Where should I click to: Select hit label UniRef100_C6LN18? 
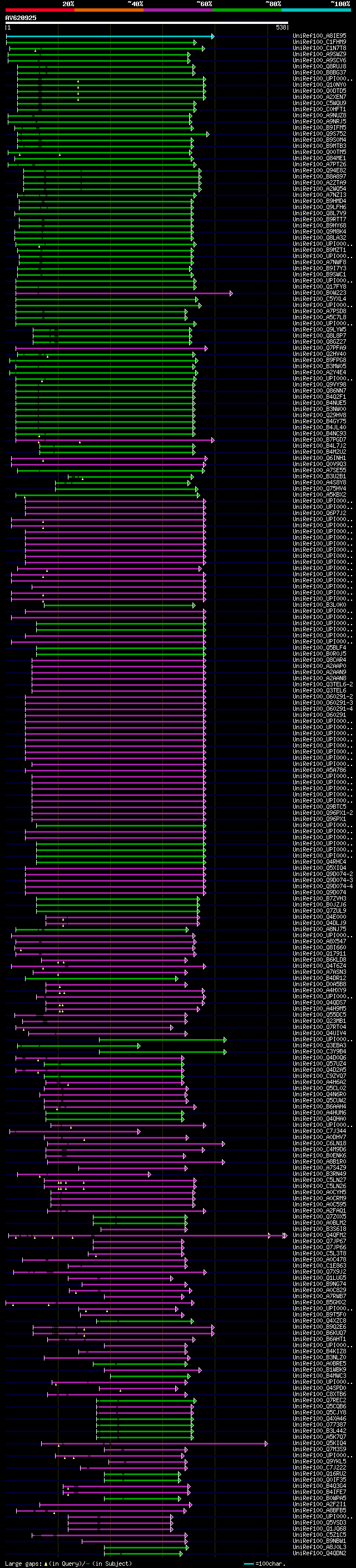click(319, 1143)
